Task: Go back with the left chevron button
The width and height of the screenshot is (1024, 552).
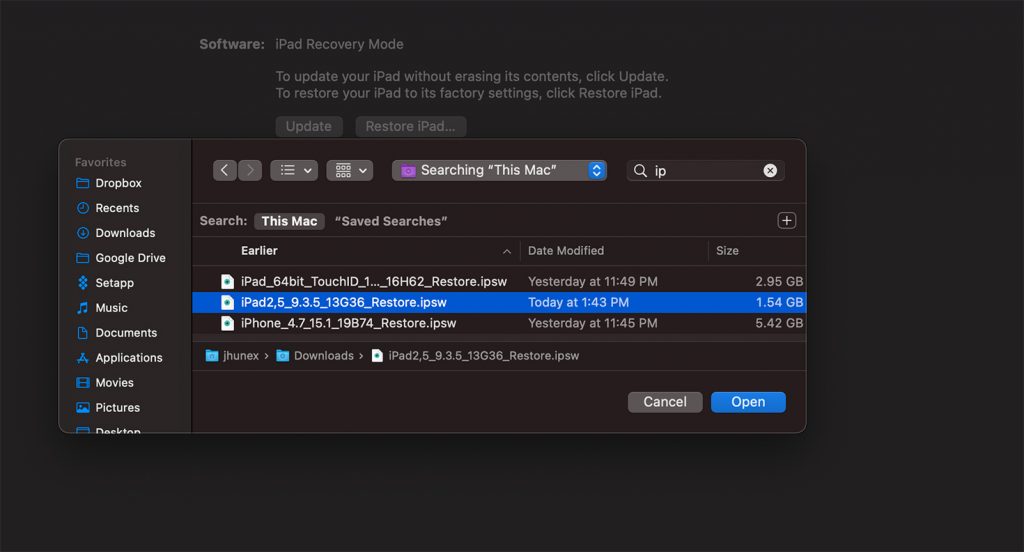Action: 225,170
